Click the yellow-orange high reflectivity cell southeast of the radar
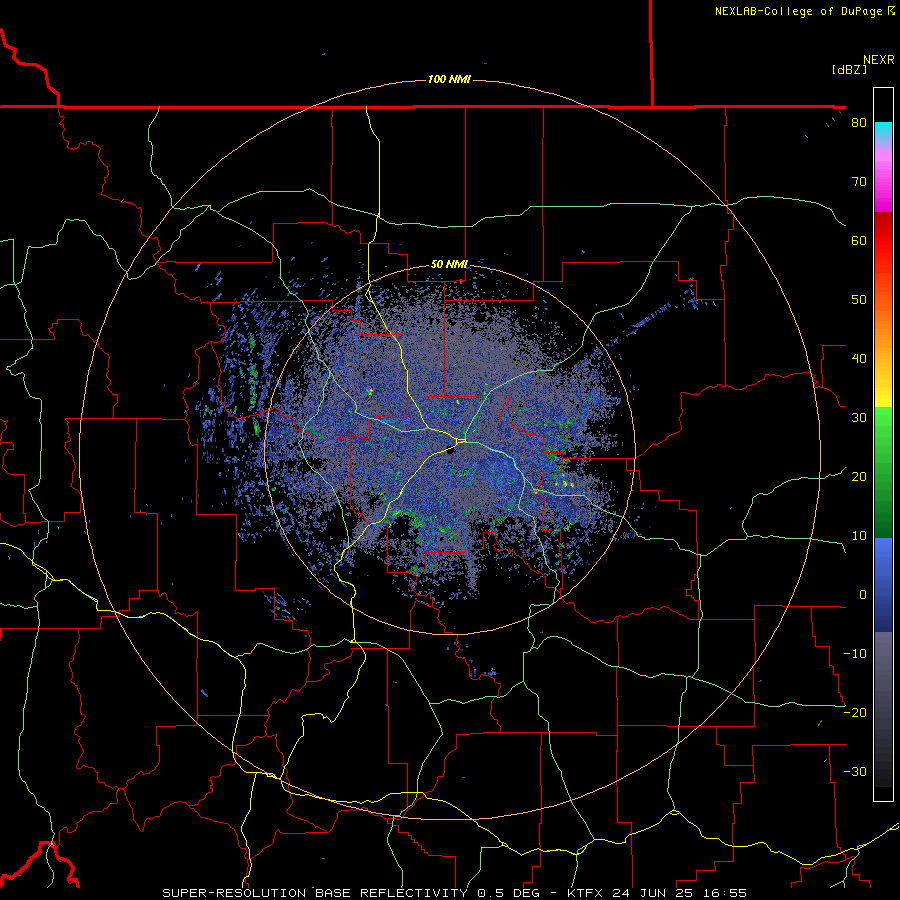The height and width of the screenshot is (900, 900). 568,485
